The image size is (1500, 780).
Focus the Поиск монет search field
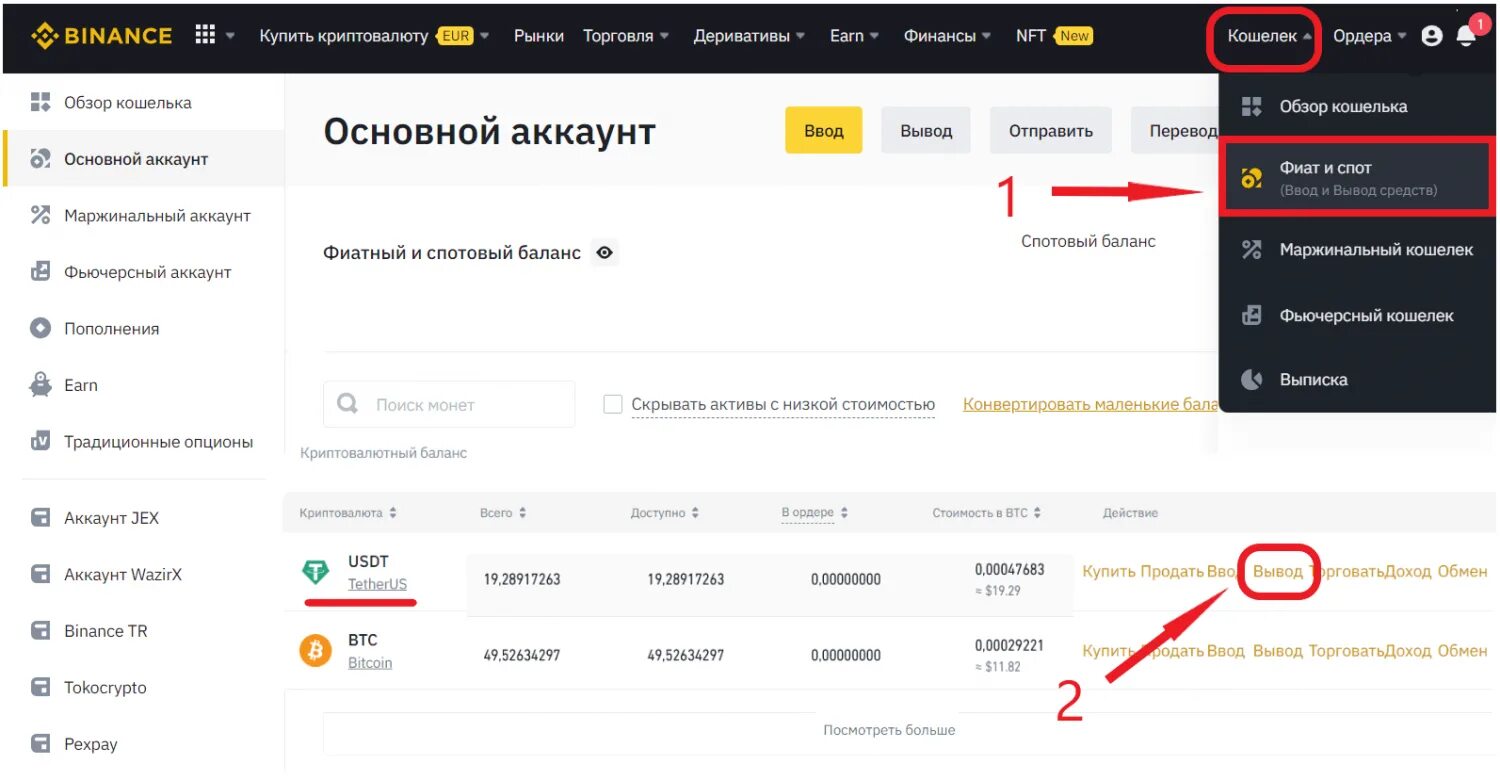[x=449, y=404]
